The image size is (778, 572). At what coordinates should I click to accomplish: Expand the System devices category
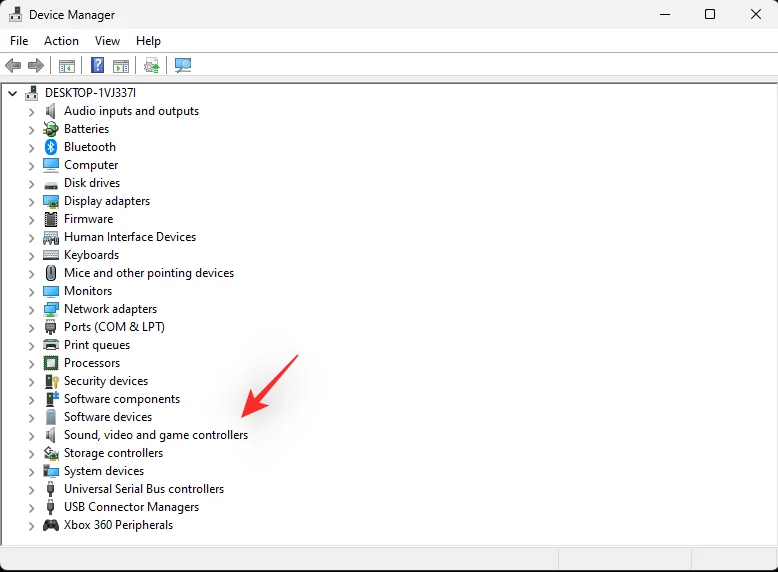pos(31,472)
